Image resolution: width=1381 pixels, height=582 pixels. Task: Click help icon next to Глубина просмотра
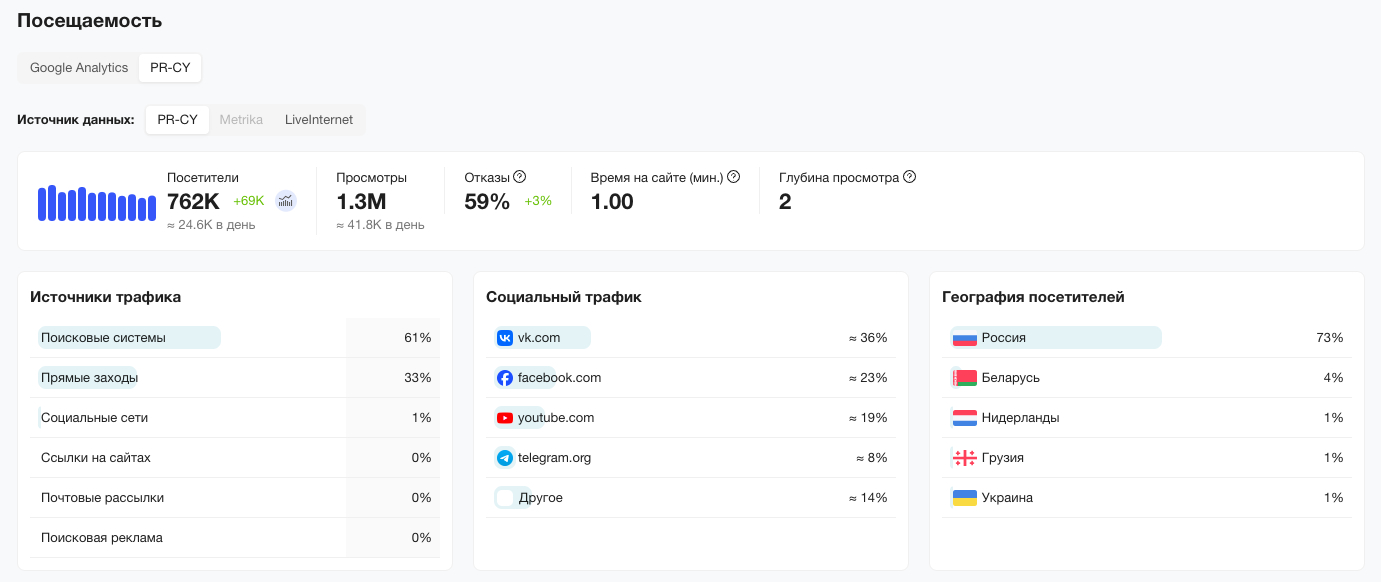click(910, 177)
